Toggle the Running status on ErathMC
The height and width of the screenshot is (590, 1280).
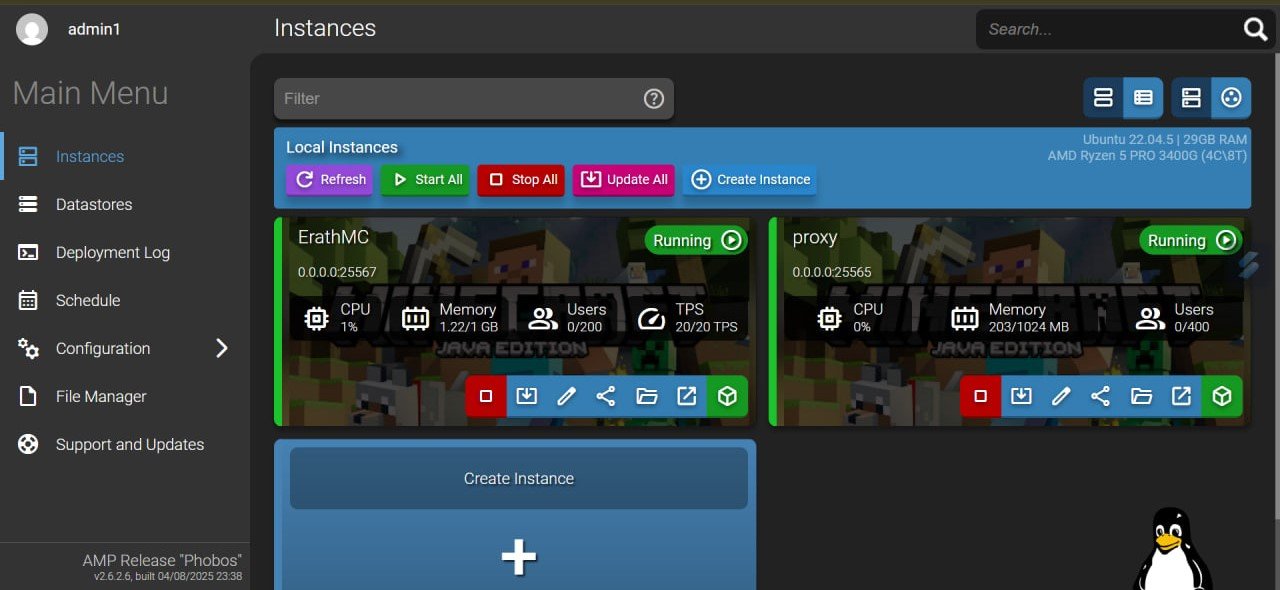(x=695, y=240)
